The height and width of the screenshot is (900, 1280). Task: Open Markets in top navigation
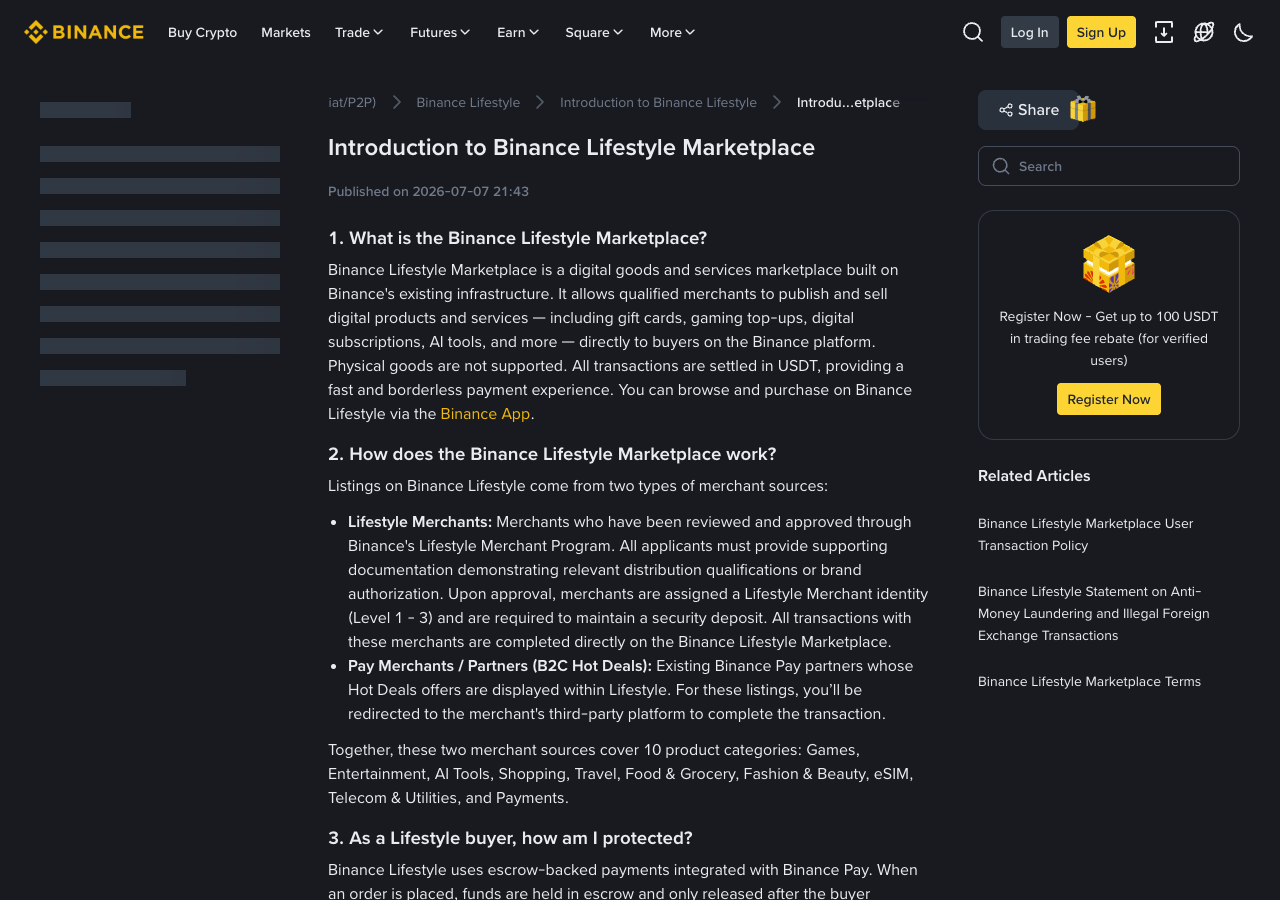[x=286, y=32]
